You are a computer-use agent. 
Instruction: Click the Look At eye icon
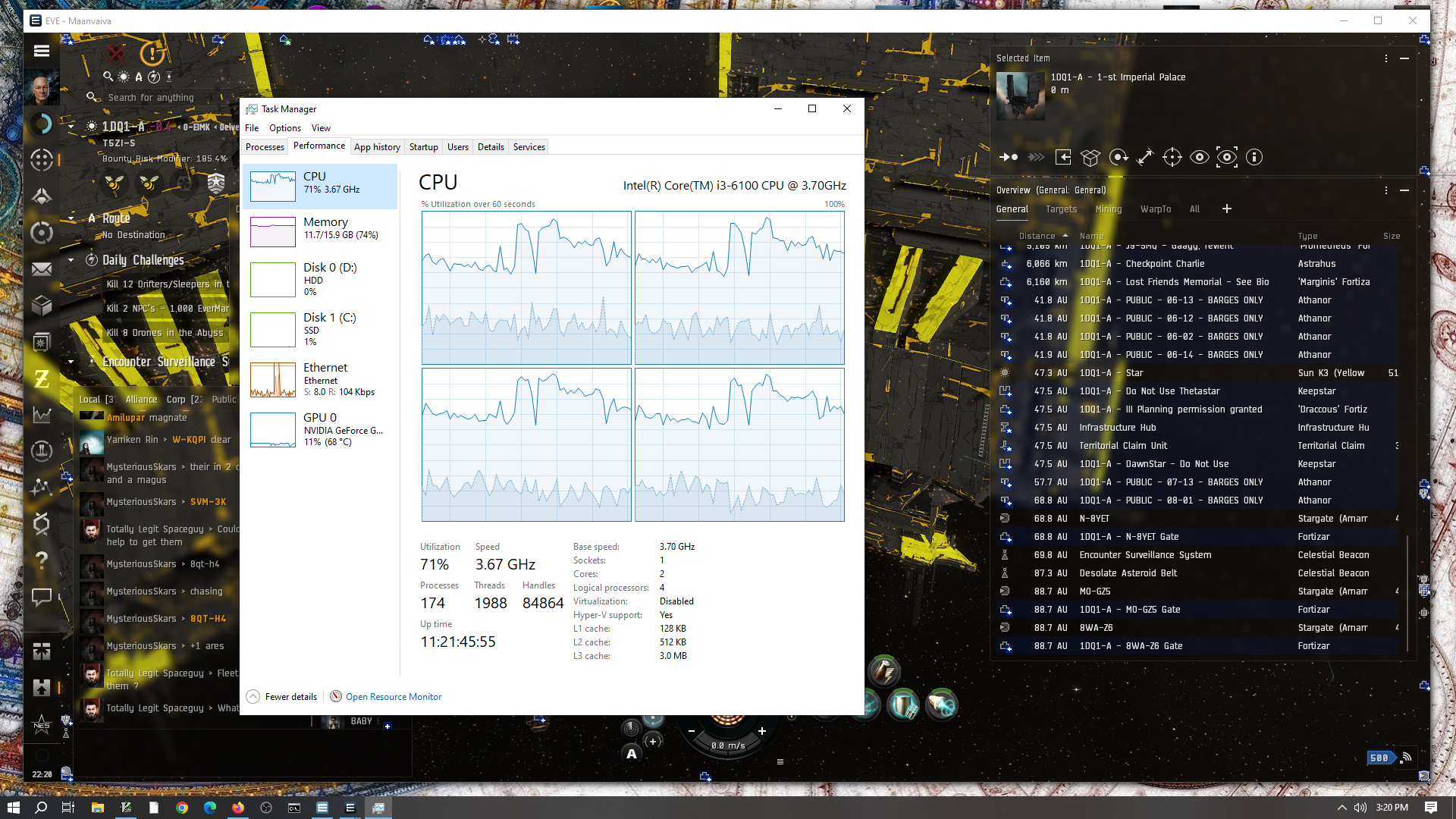tap(1200, 157)
